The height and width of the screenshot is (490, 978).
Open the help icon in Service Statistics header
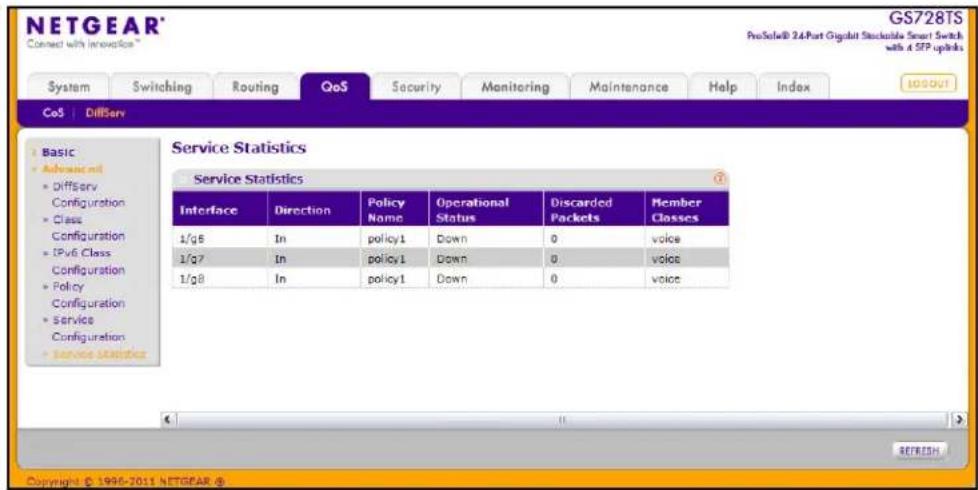pyautogui.click(x=719, y=179)
